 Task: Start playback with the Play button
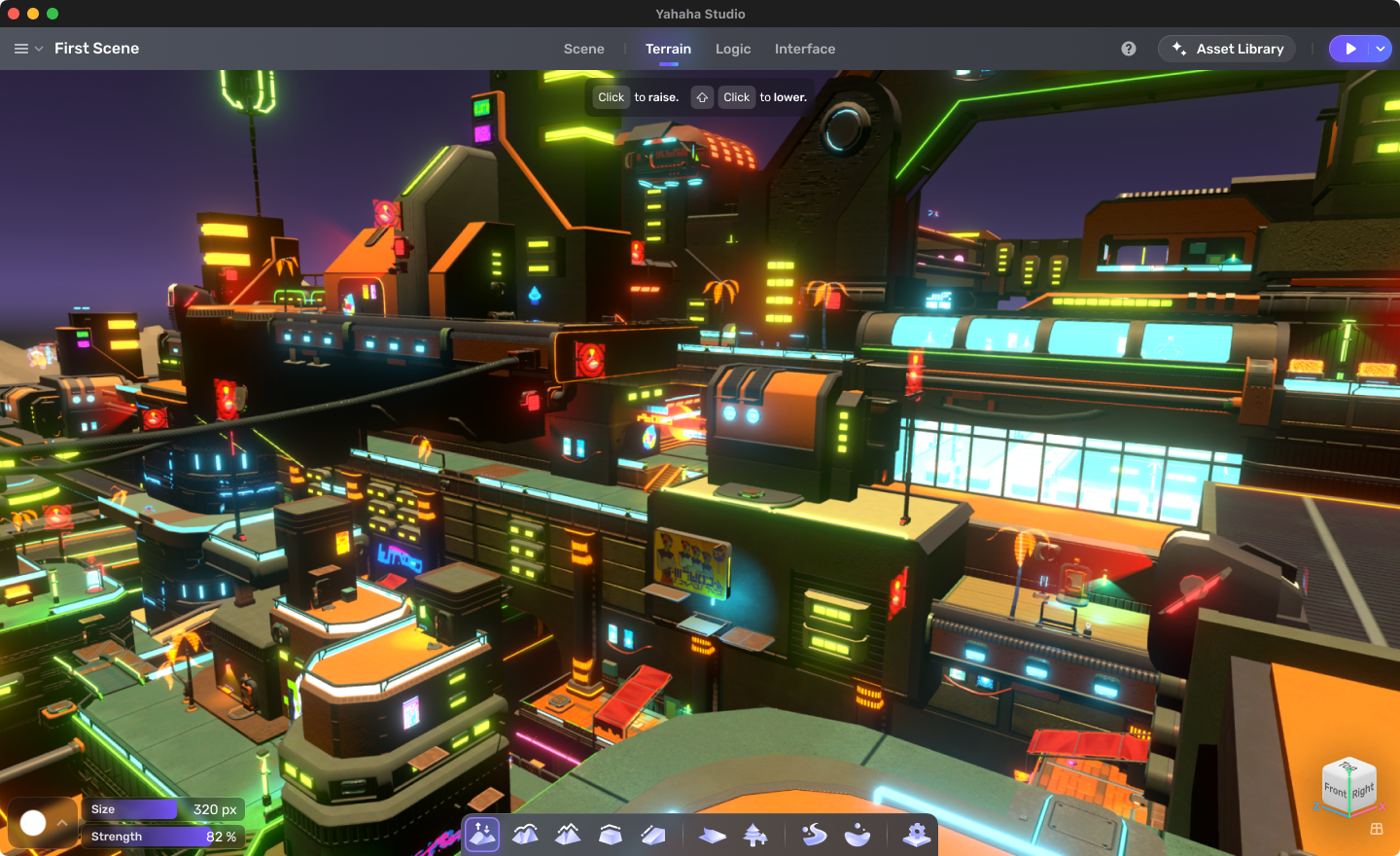click(x=1352, y=48)
